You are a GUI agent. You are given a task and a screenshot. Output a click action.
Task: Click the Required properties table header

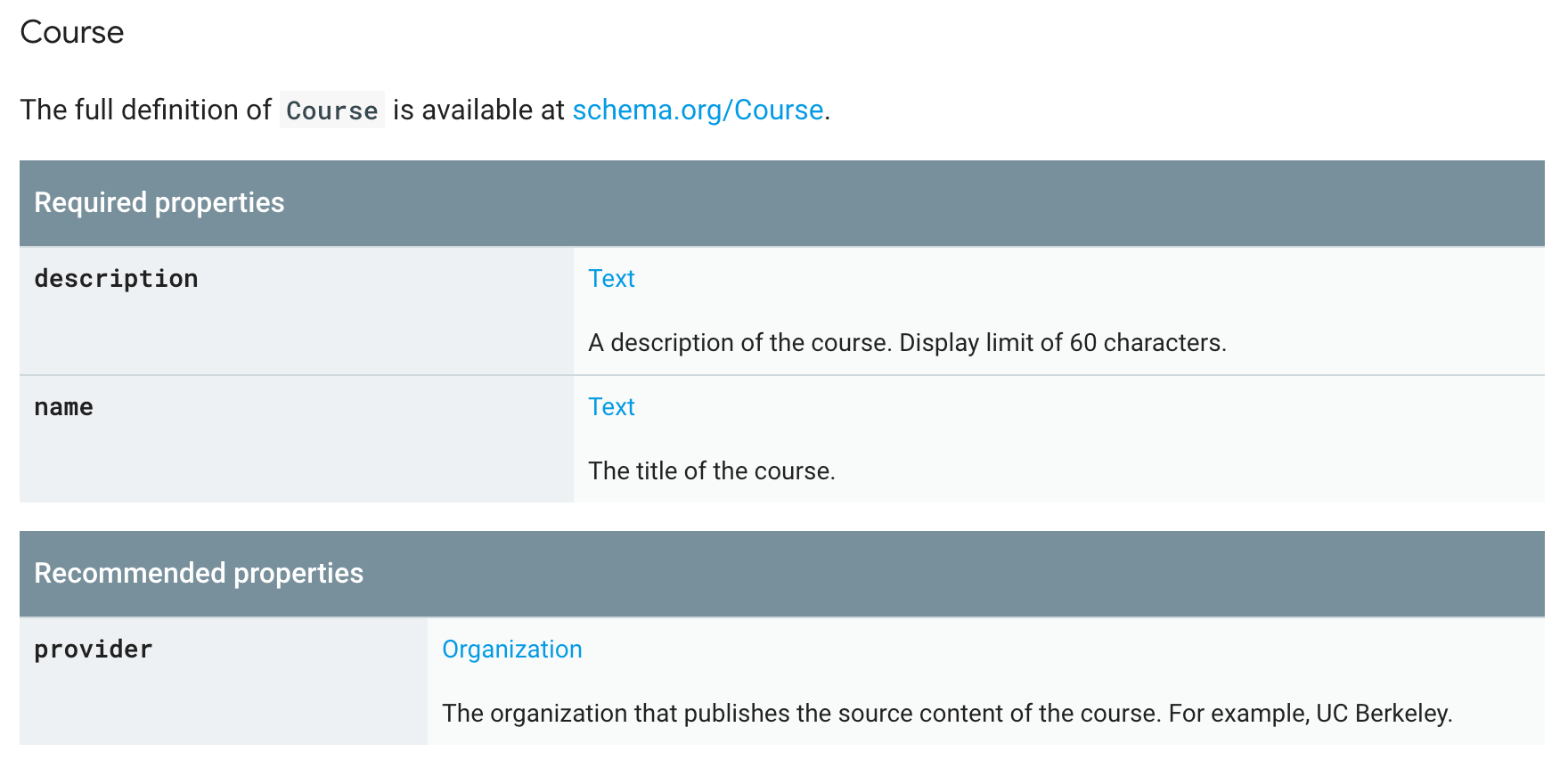click(x=159, y=203)
